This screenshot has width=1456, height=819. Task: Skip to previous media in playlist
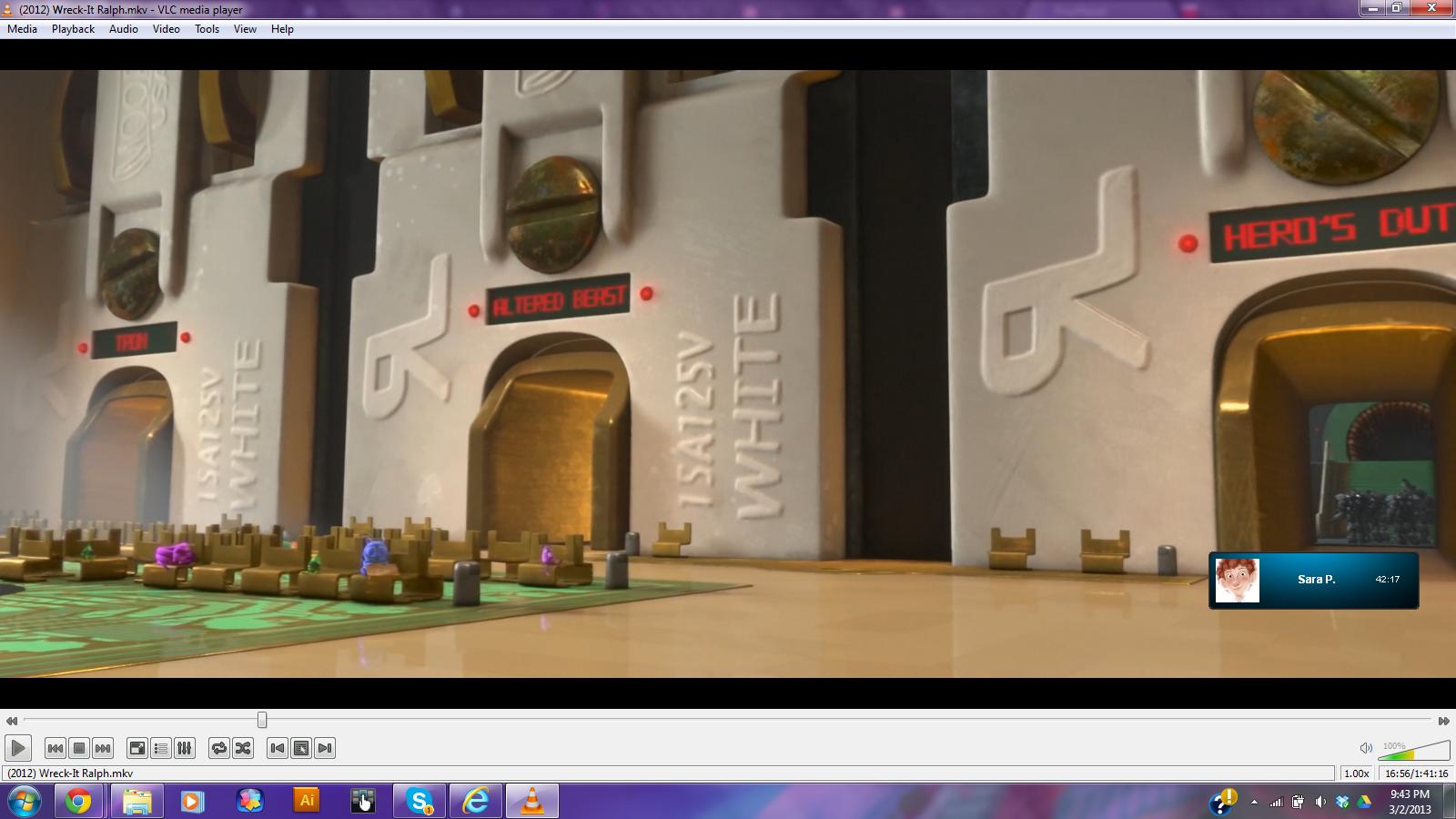[55, 748]
